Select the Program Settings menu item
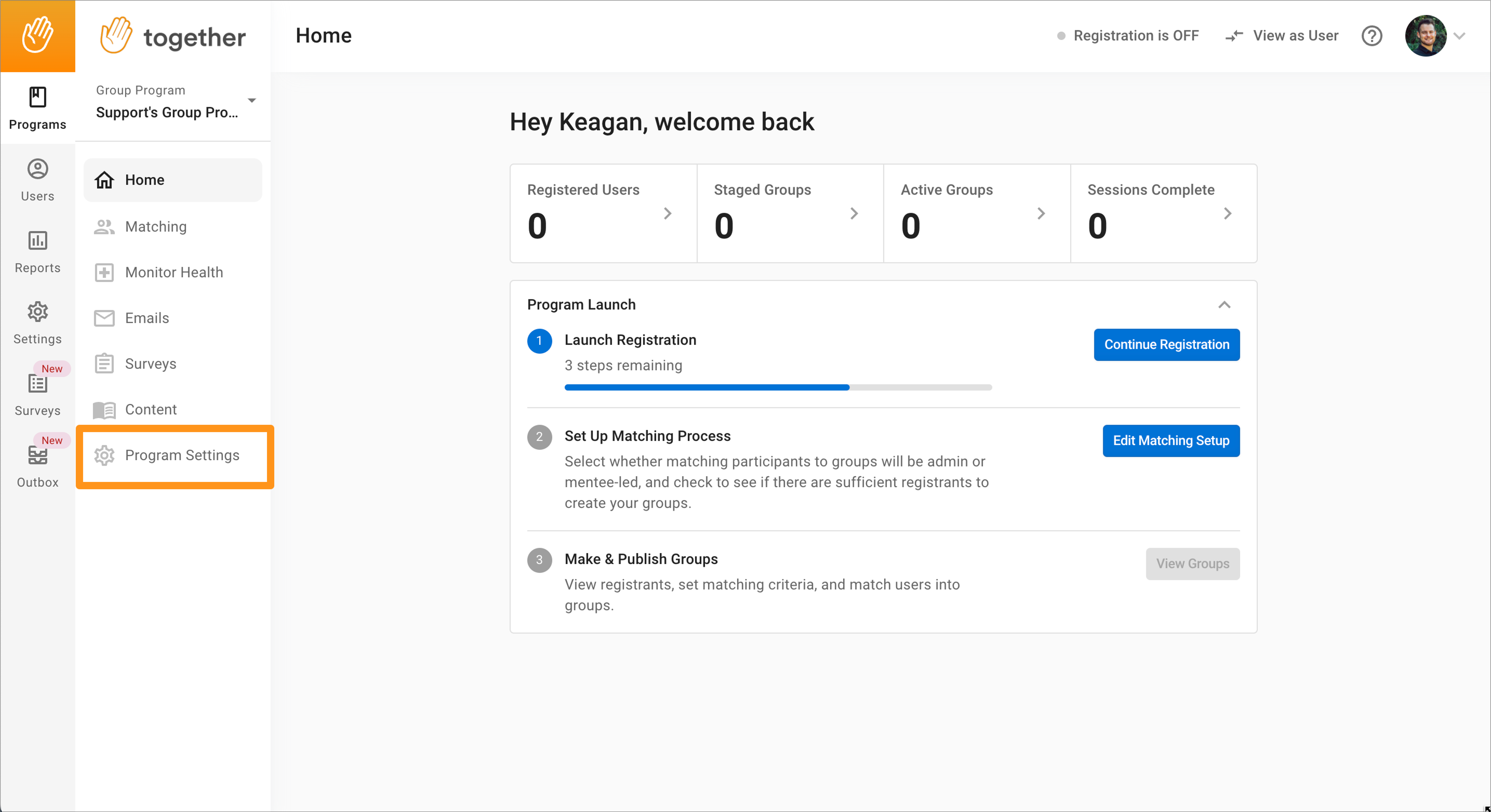 [173, 455]
